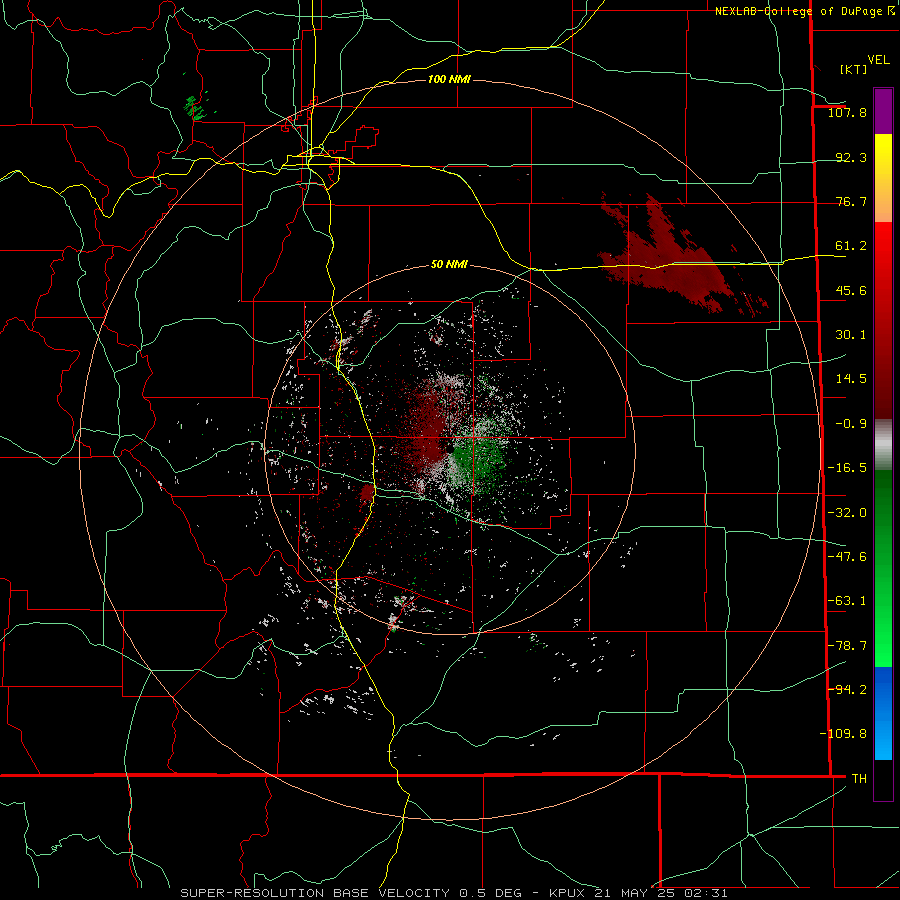900x900 pixels.
Task: Click the small round red echo beside highway
Action: (x=366, y=492)
